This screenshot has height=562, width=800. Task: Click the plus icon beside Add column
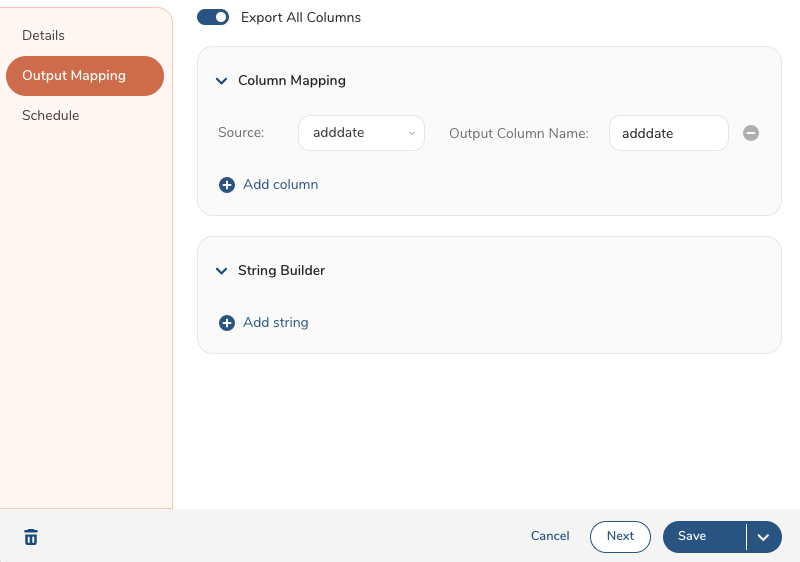point(227,185)
